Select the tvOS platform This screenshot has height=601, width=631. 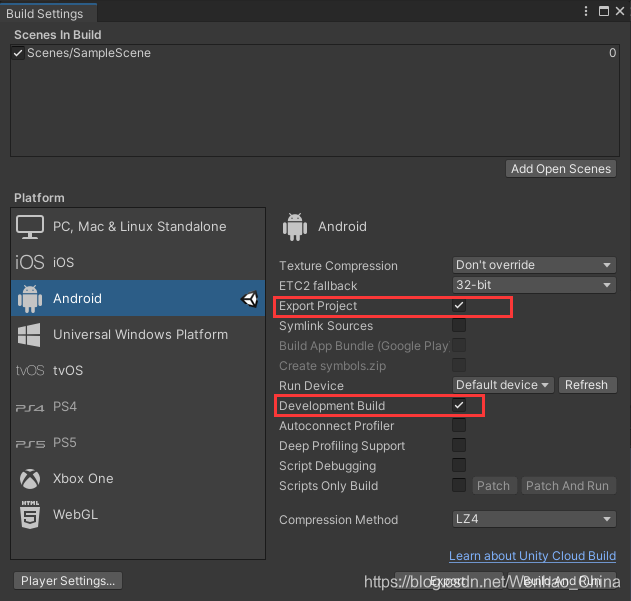[138, 370]
